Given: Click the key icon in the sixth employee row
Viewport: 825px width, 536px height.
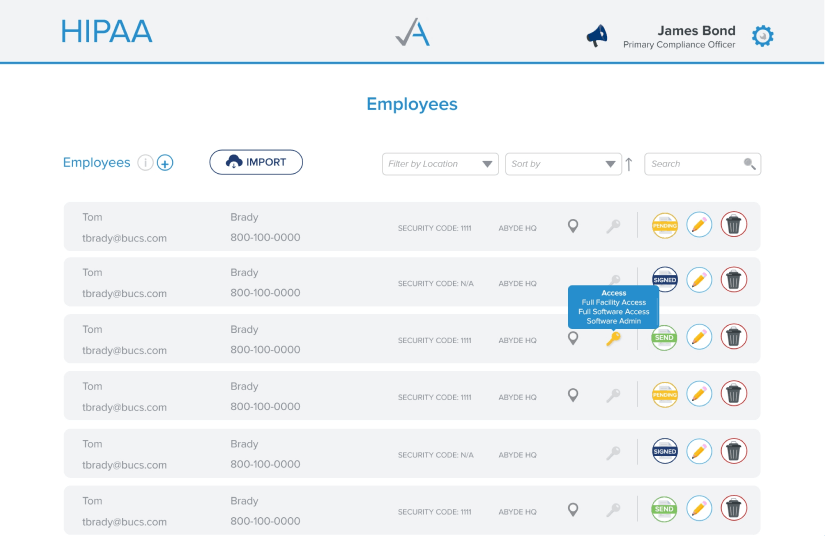Looking at the screenshot, I should [x=613, y=510].
